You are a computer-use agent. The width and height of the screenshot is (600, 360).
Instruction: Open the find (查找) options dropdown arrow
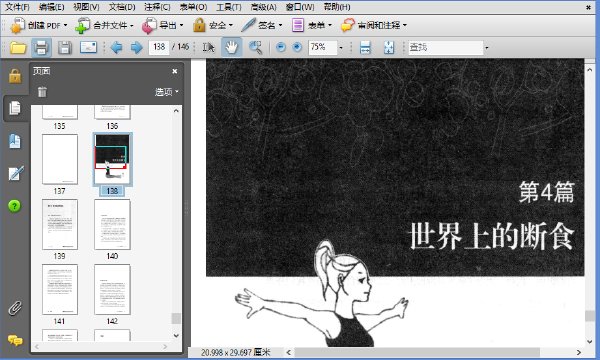click(487, 48)
